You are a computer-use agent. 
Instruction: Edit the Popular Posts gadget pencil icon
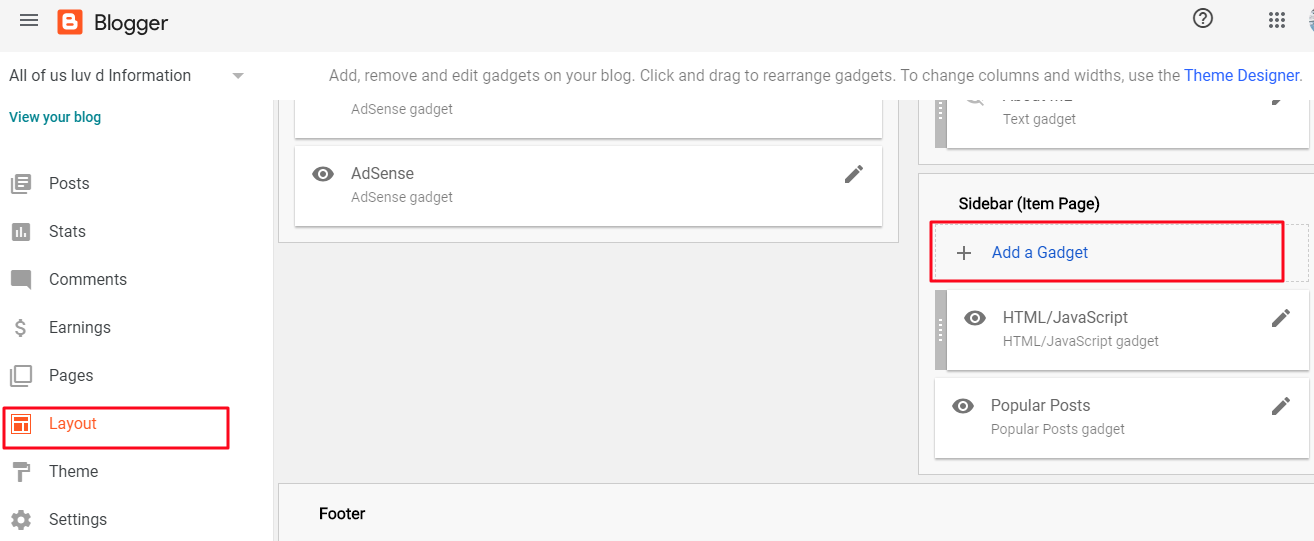(x=1281, y=406)
